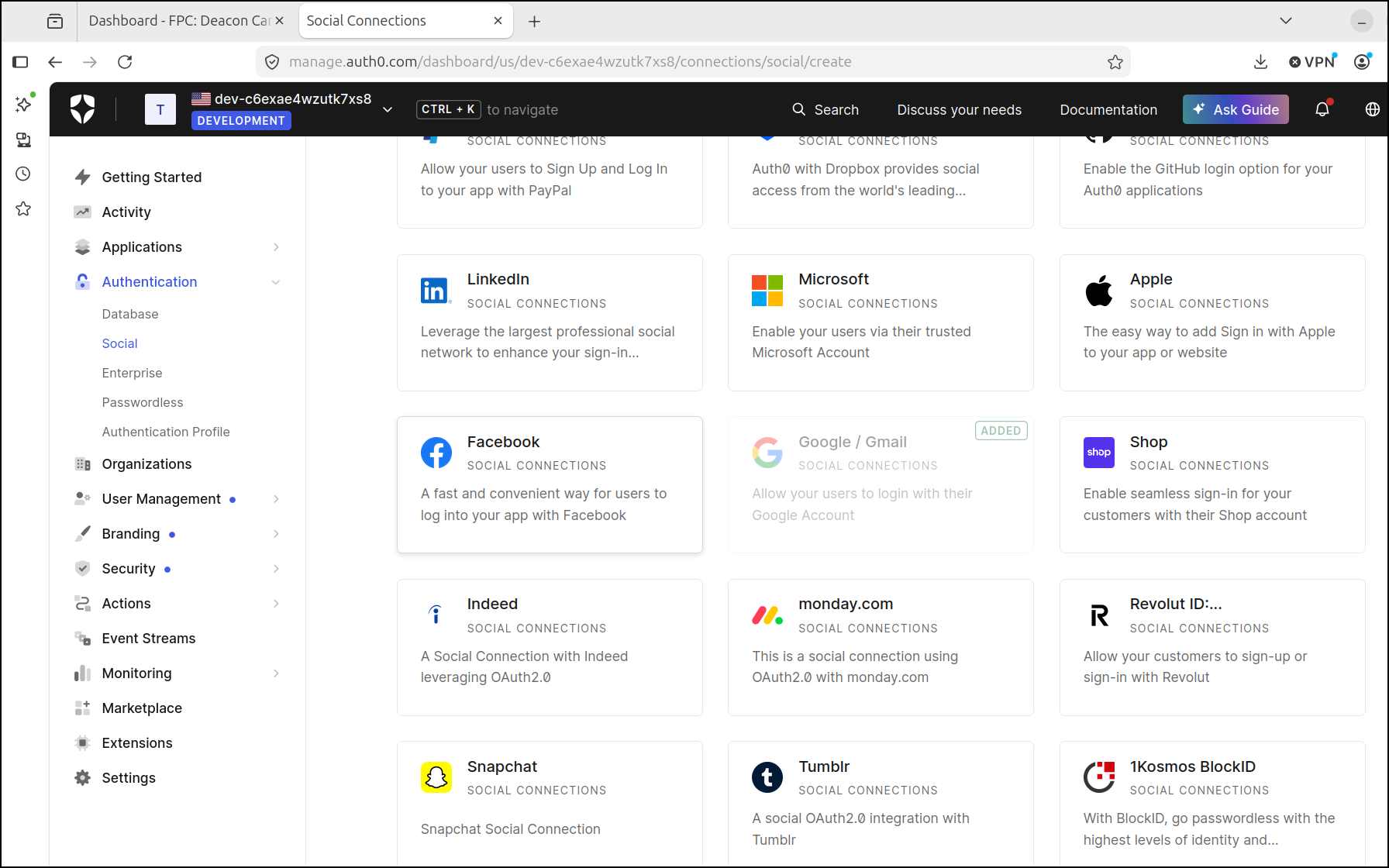Open the browser downloads icon
This screenshot has height=868, width=1389.
click(x=1261, y=62)
